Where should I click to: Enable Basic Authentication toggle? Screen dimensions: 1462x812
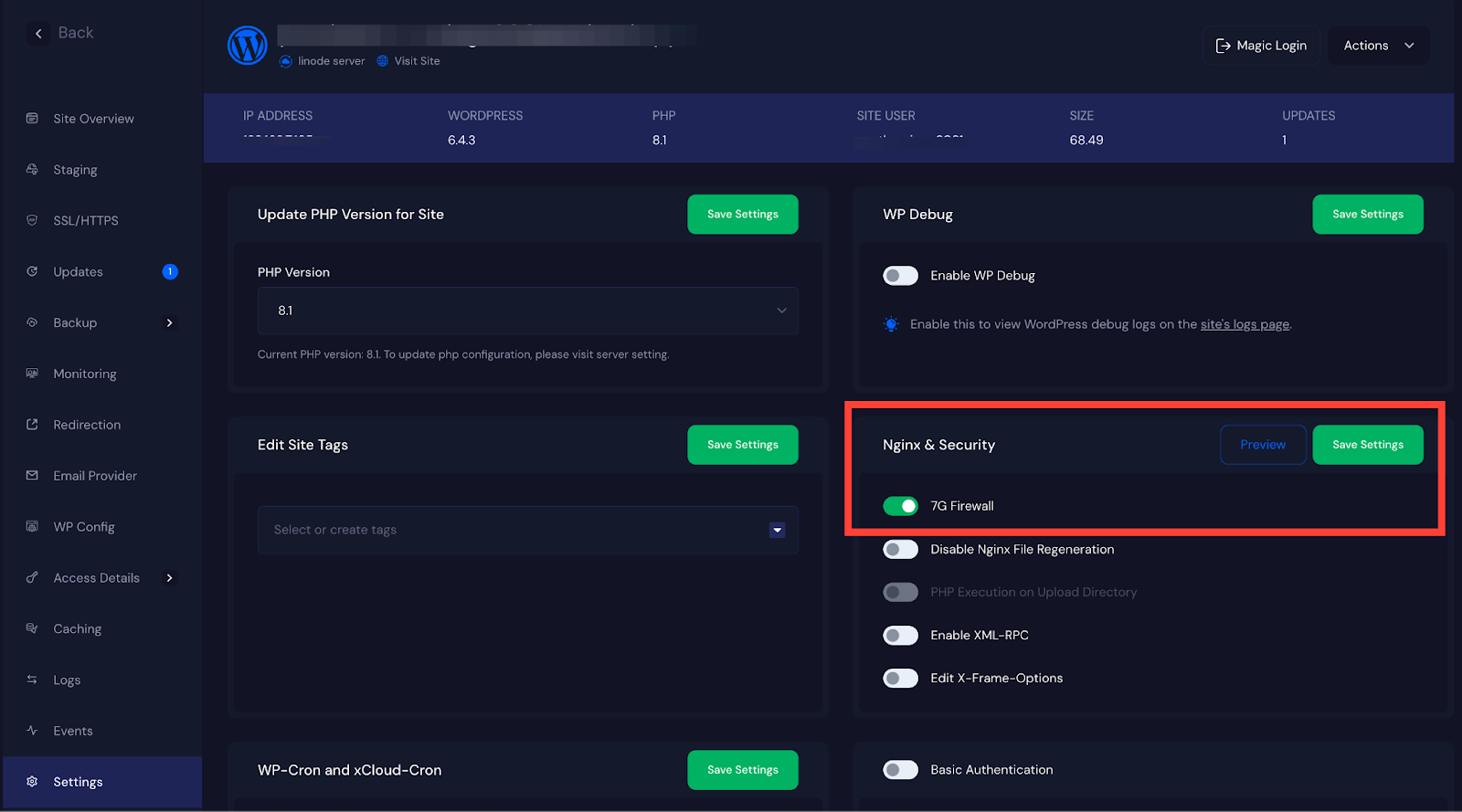coord(900,770)
